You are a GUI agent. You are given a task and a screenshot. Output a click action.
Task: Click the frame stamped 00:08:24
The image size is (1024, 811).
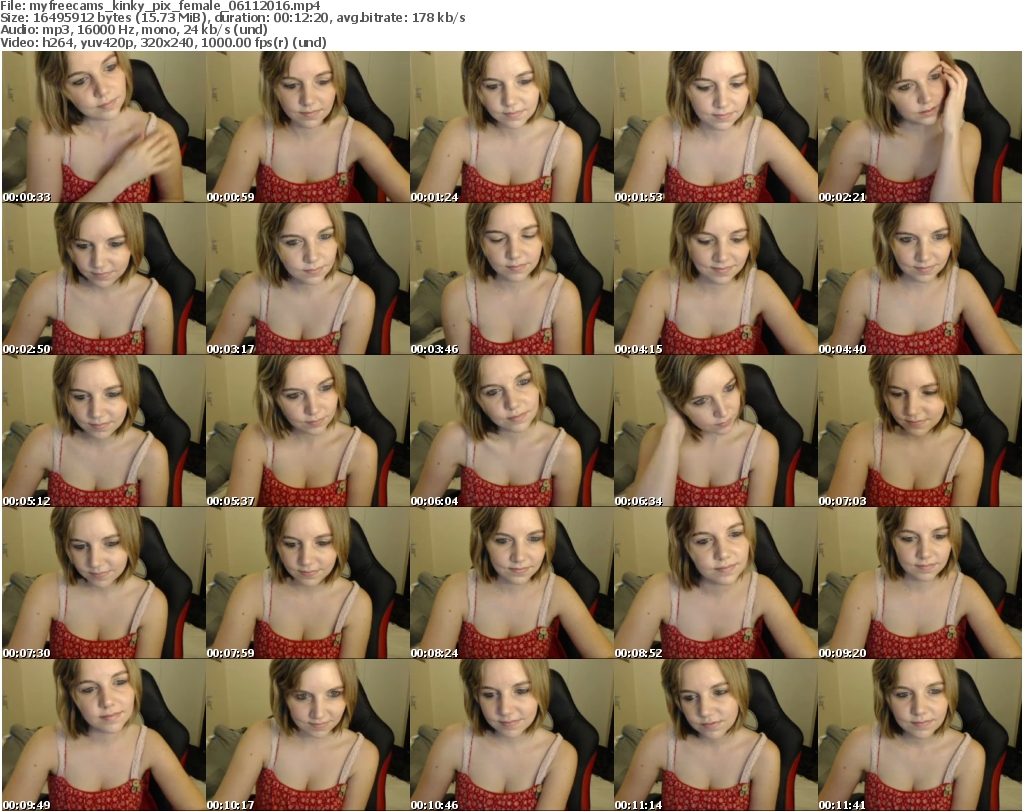coord(511,583)
